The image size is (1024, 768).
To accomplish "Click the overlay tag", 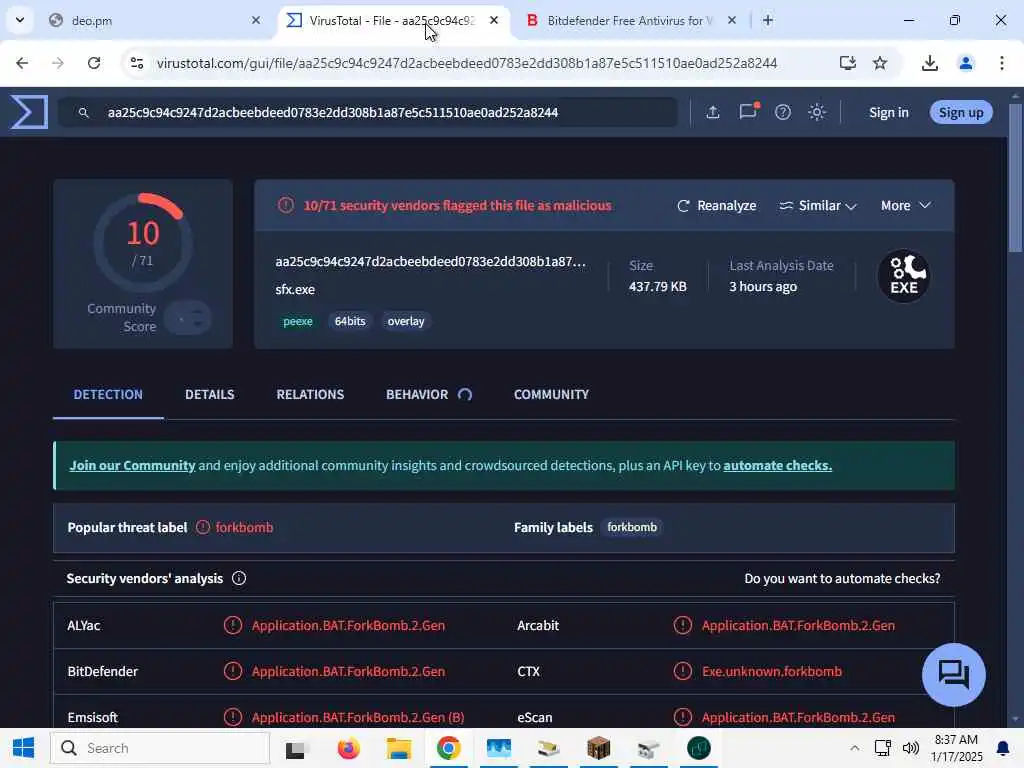I will pos(406,321).
